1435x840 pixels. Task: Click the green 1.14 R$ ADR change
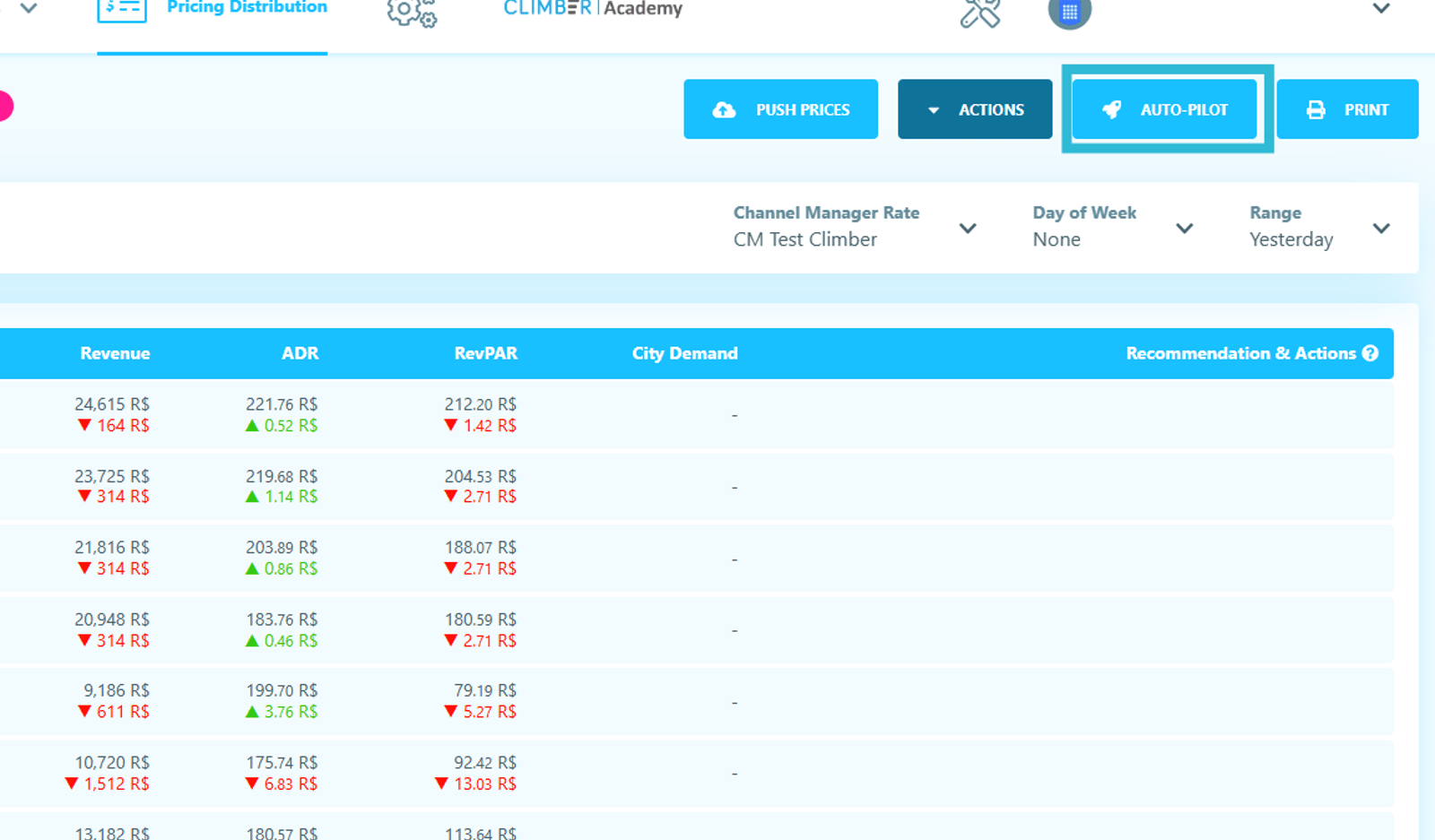pyautogui.click(x=282, y=497)
